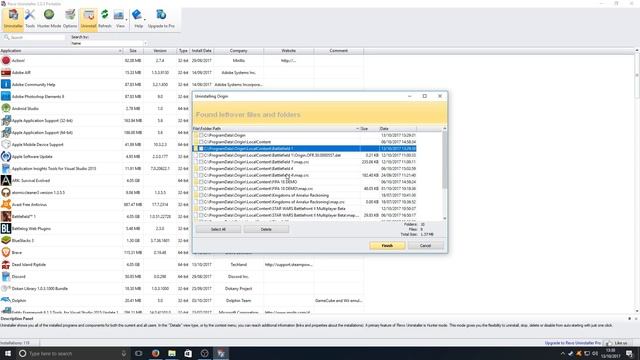Select the Adobe AIR application icon
This screenshot has width=640, height=360.
pyautogui.click(x=6, y=72)
